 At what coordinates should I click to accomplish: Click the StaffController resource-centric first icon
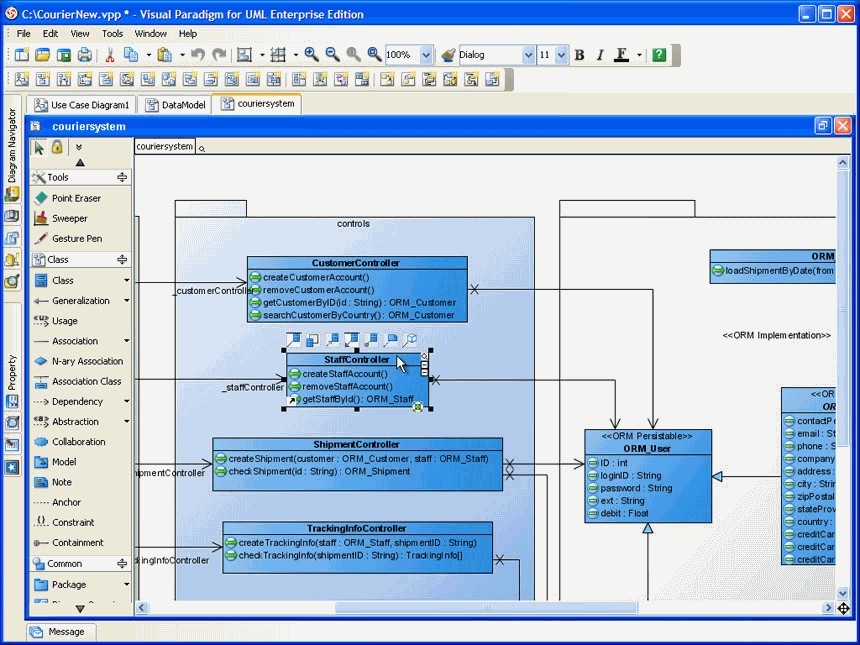pos(293,340)
